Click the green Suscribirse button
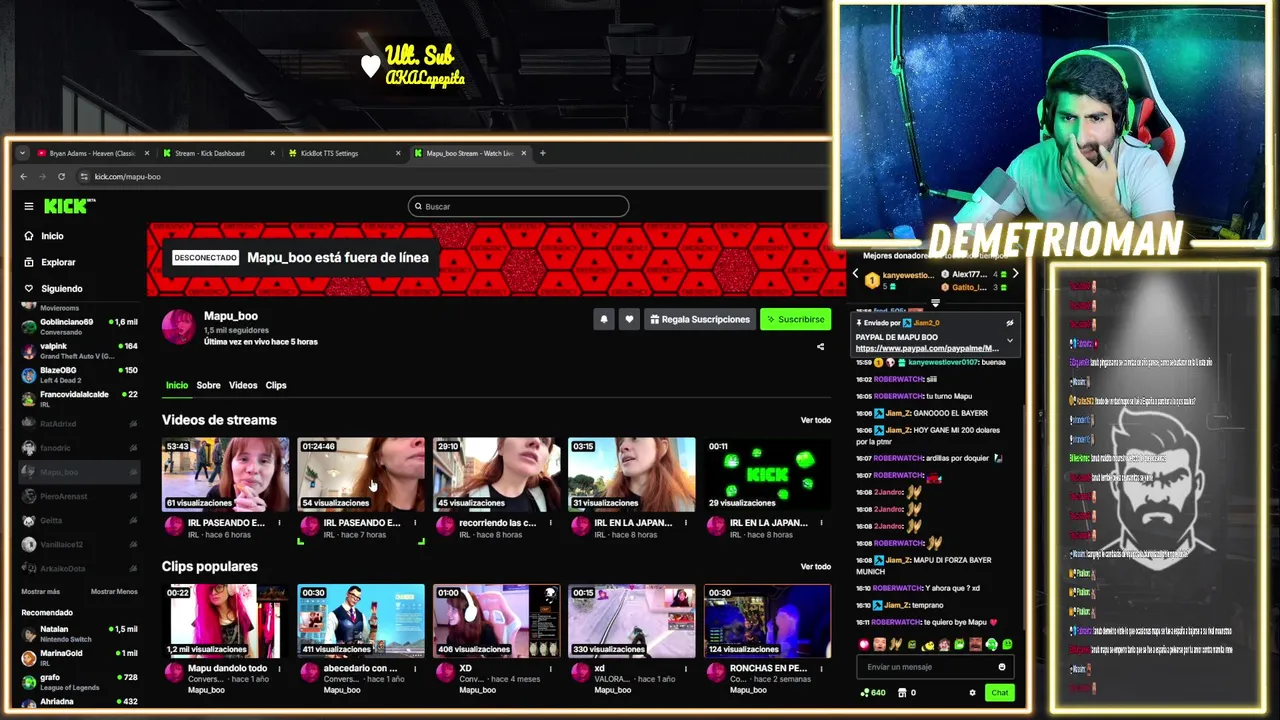 (795, 319)
